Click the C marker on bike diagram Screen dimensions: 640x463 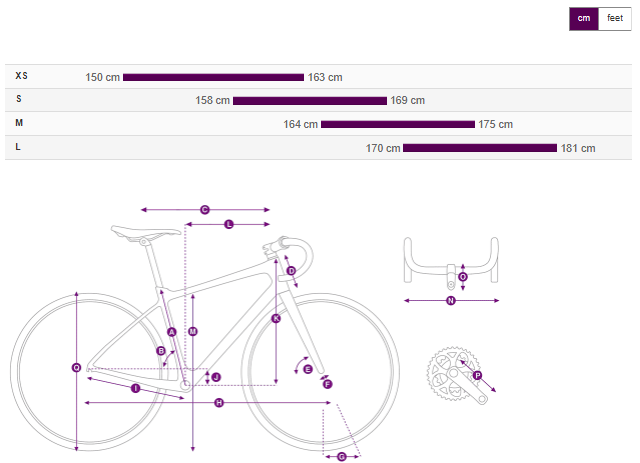click(205, 210)
